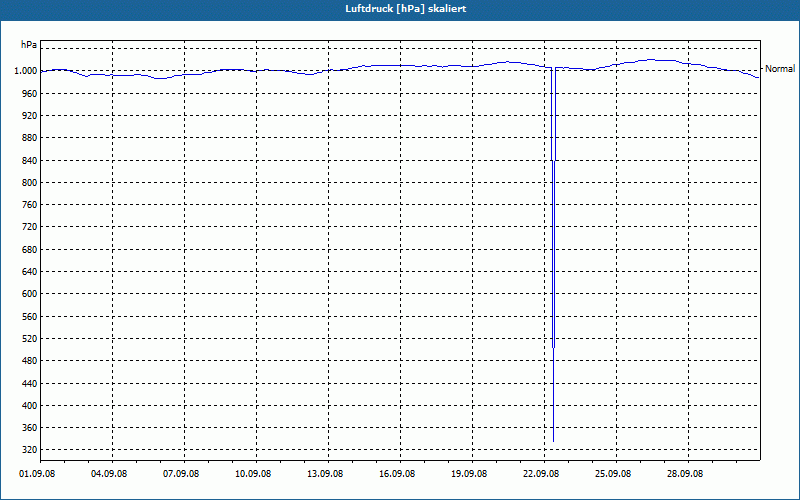800x500 pixels.
Task: Click the 01.09.08 date label
Action: pos(37,474)
